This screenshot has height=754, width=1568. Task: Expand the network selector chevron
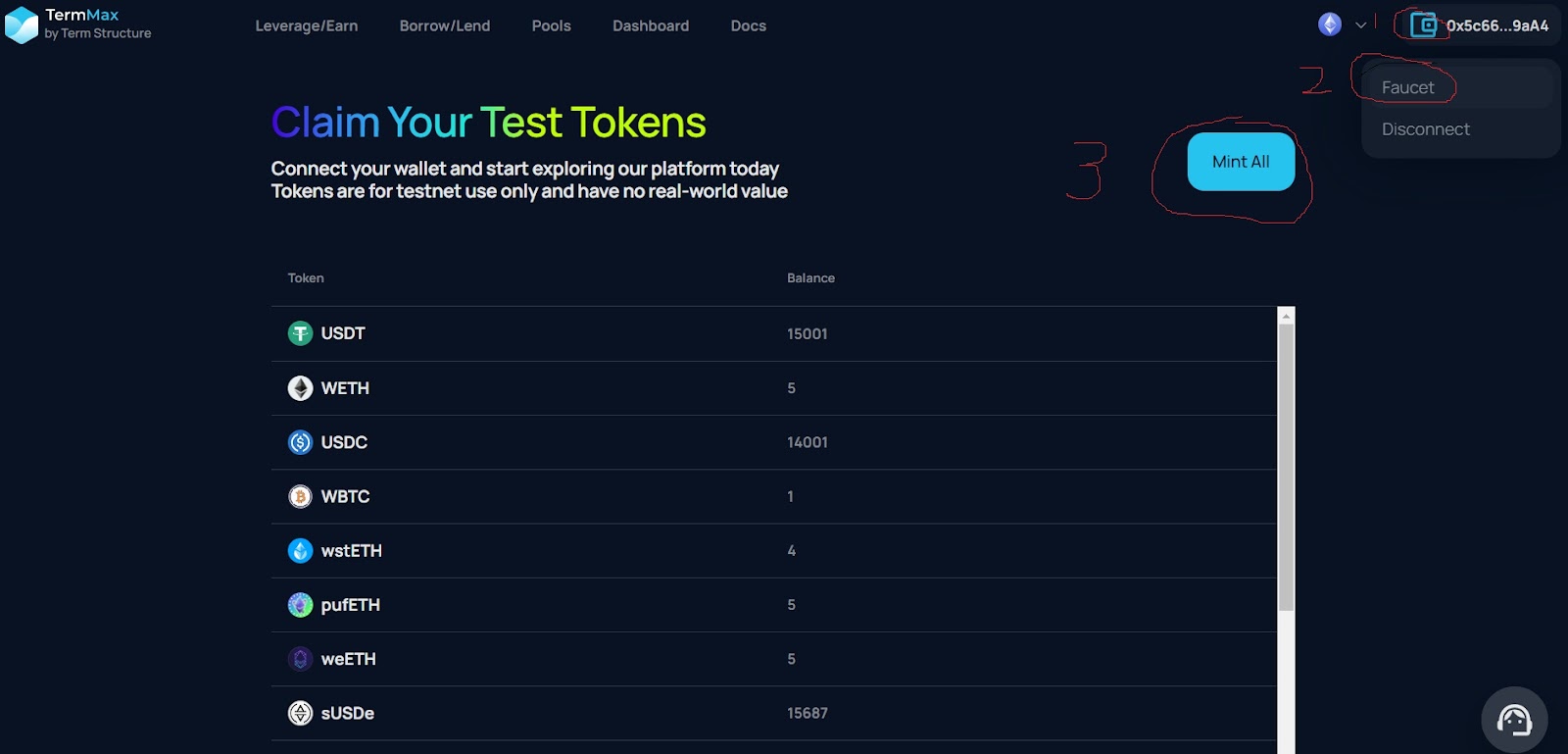(1361, 25)
